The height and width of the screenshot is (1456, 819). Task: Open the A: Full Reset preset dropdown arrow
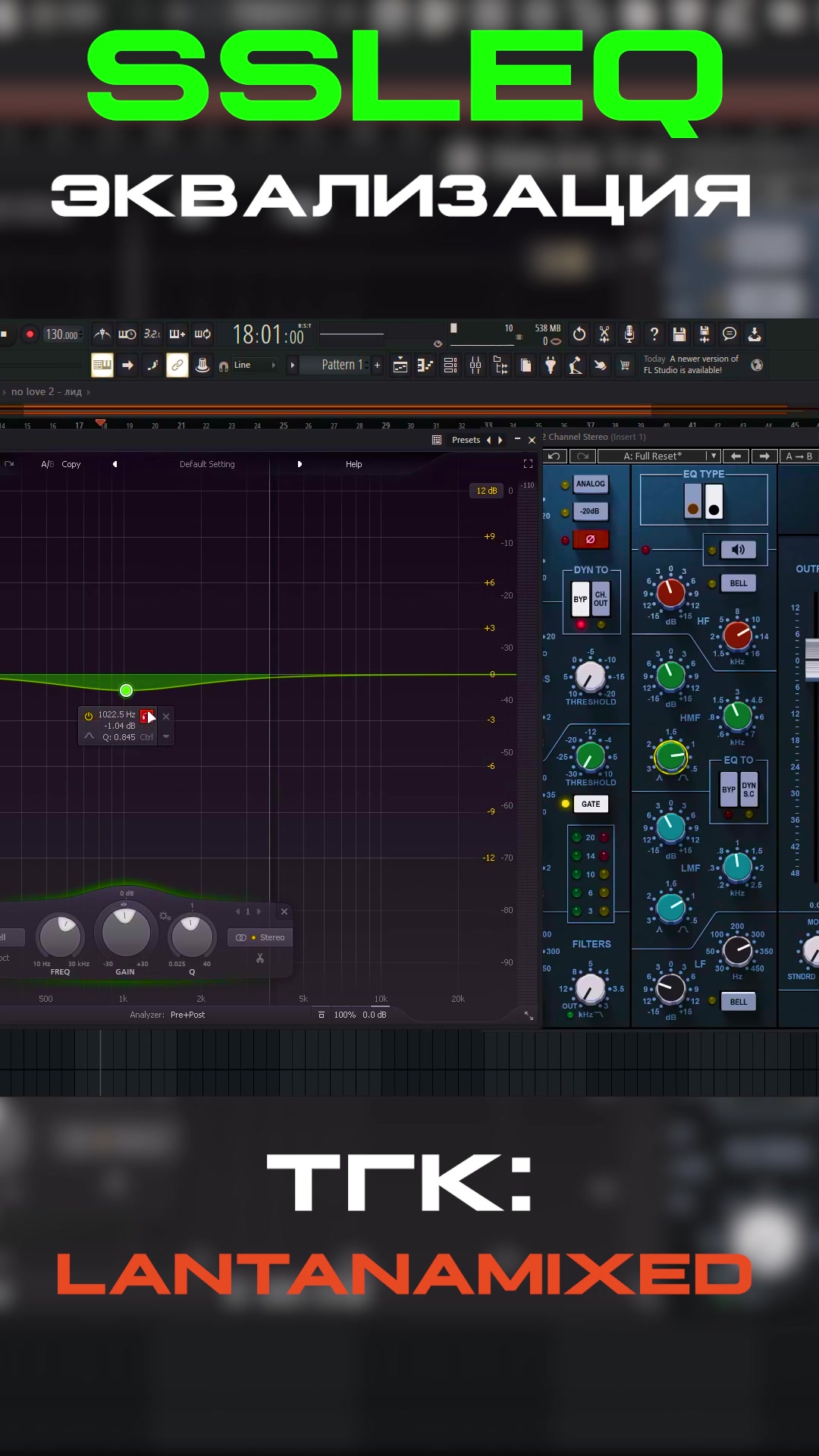pyautogui.click(x=714, y=456)
